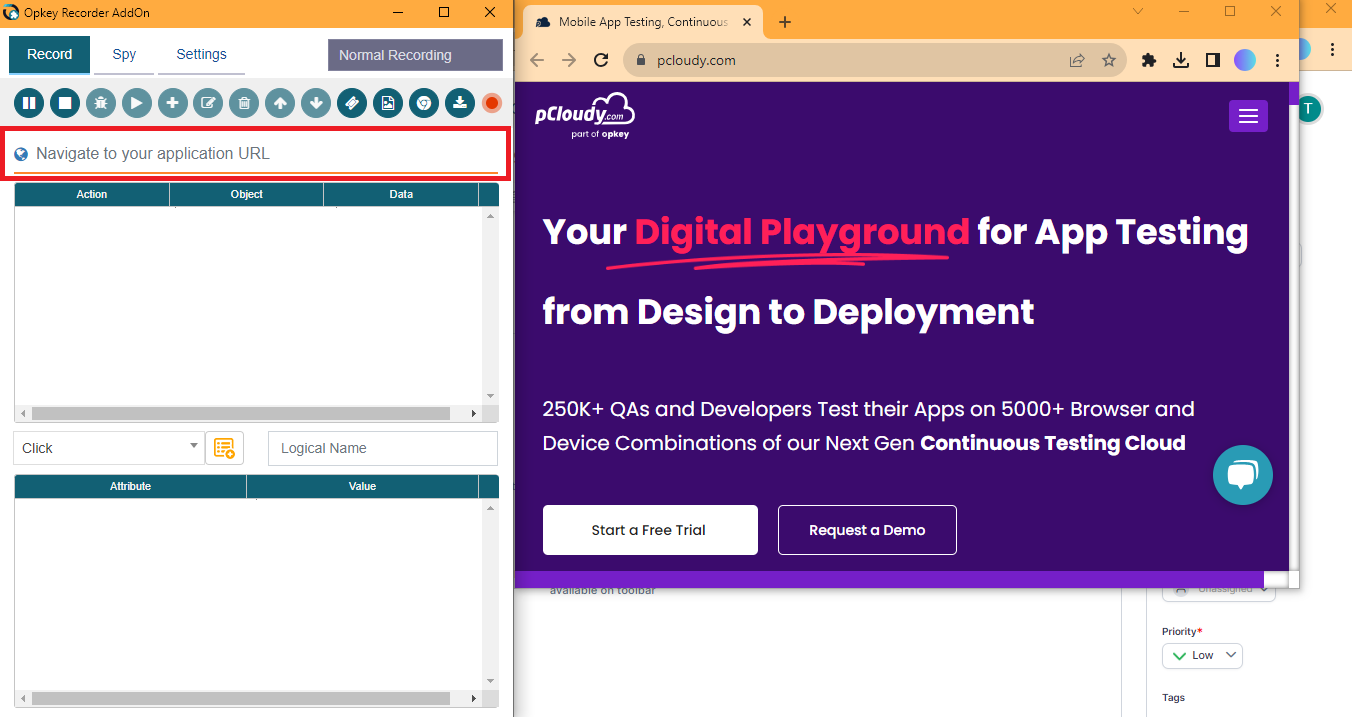
Task: Click the download icon in recorder toolbar
Action: click(460, 102)
